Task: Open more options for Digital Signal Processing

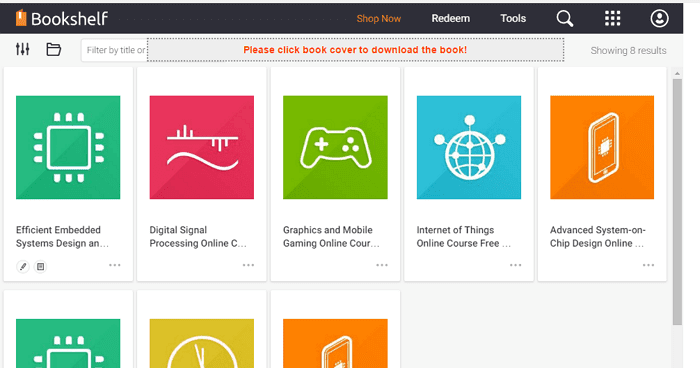Action: (248, 265)
